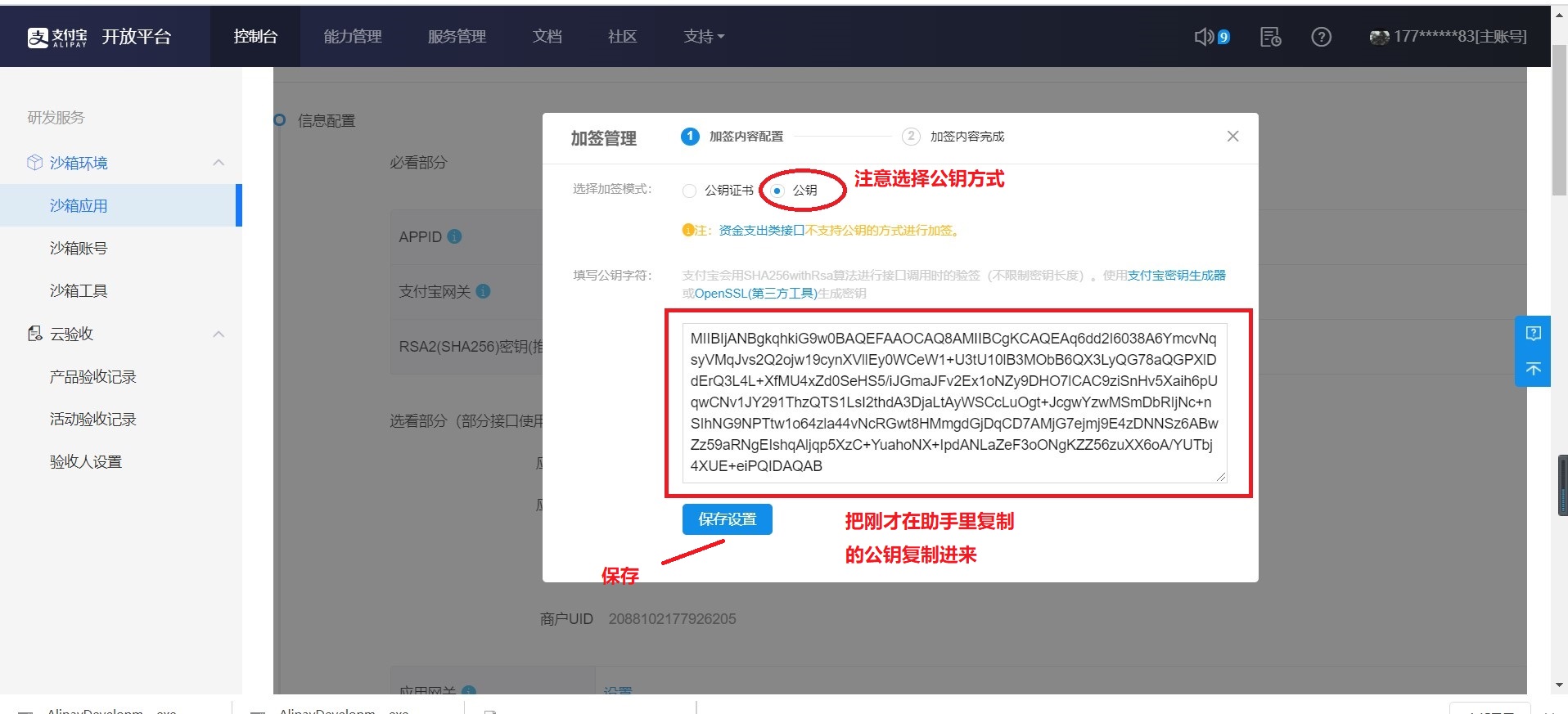Click the page vertical scrollbar thumb
The width and height of the screenshot is (1568, 714).
click(x=1559, y=120)
